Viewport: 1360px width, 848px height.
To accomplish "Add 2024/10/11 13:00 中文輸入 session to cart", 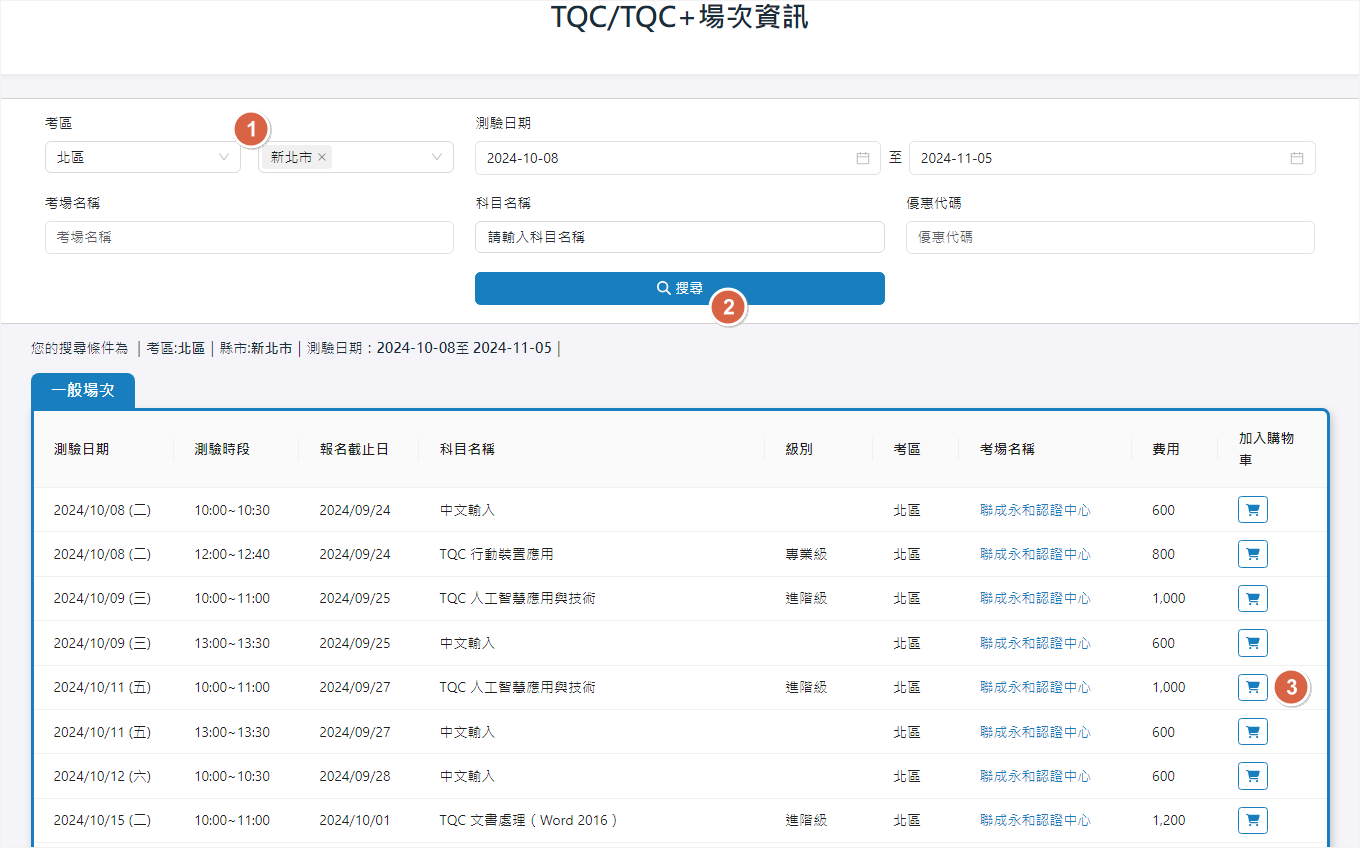I will pos(1253,732).
